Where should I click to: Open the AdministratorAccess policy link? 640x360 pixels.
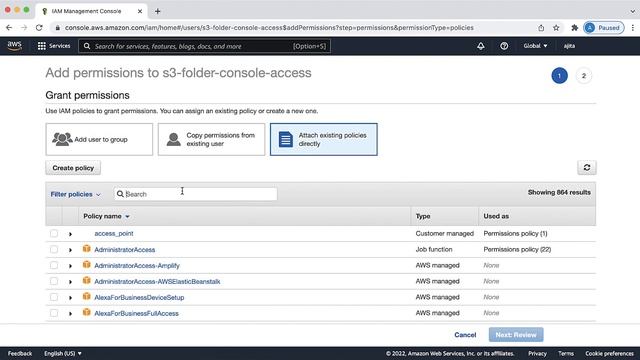125,250
